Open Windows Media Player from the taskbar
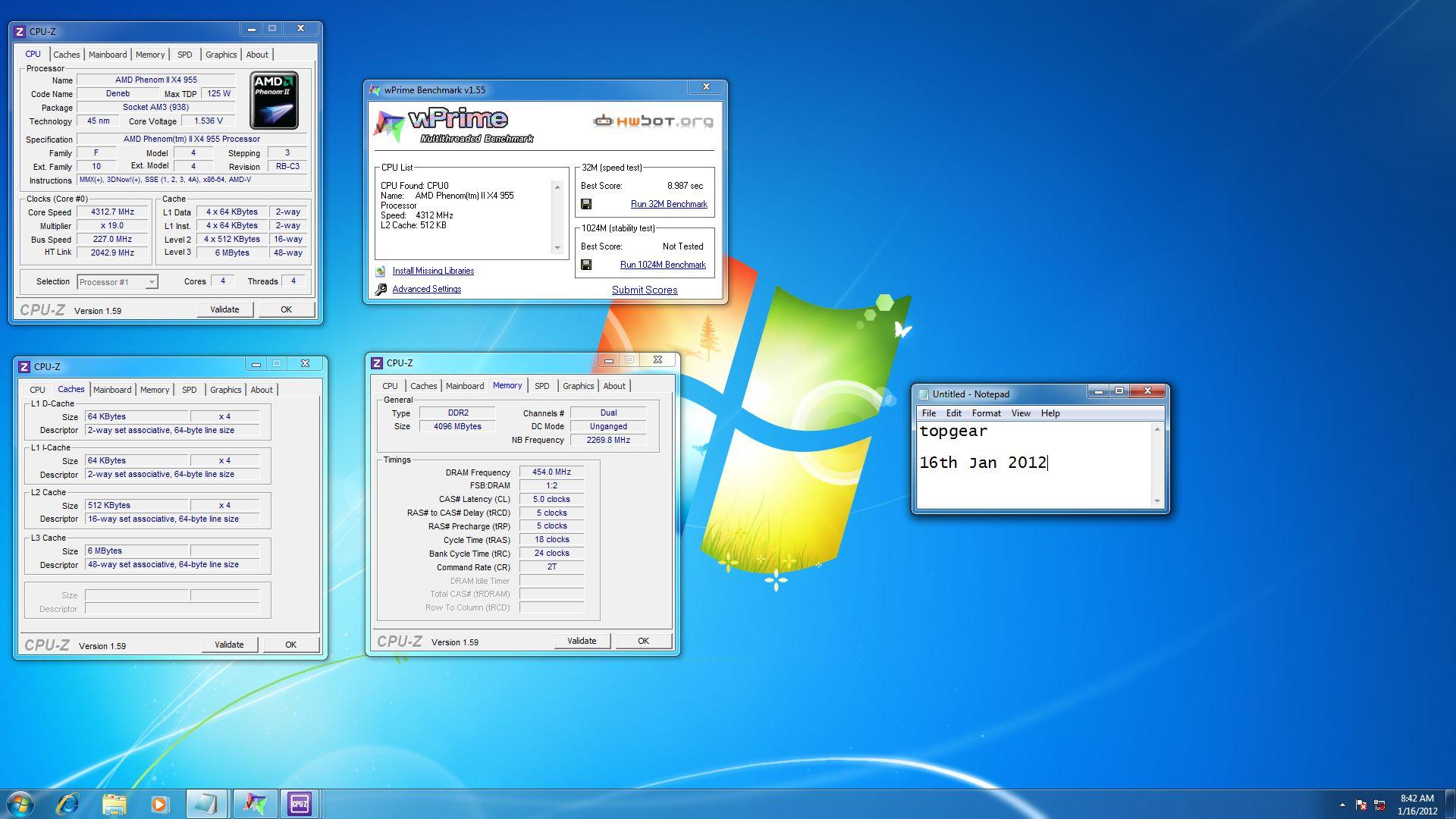1456x819 pixels. tap(159, 804)
